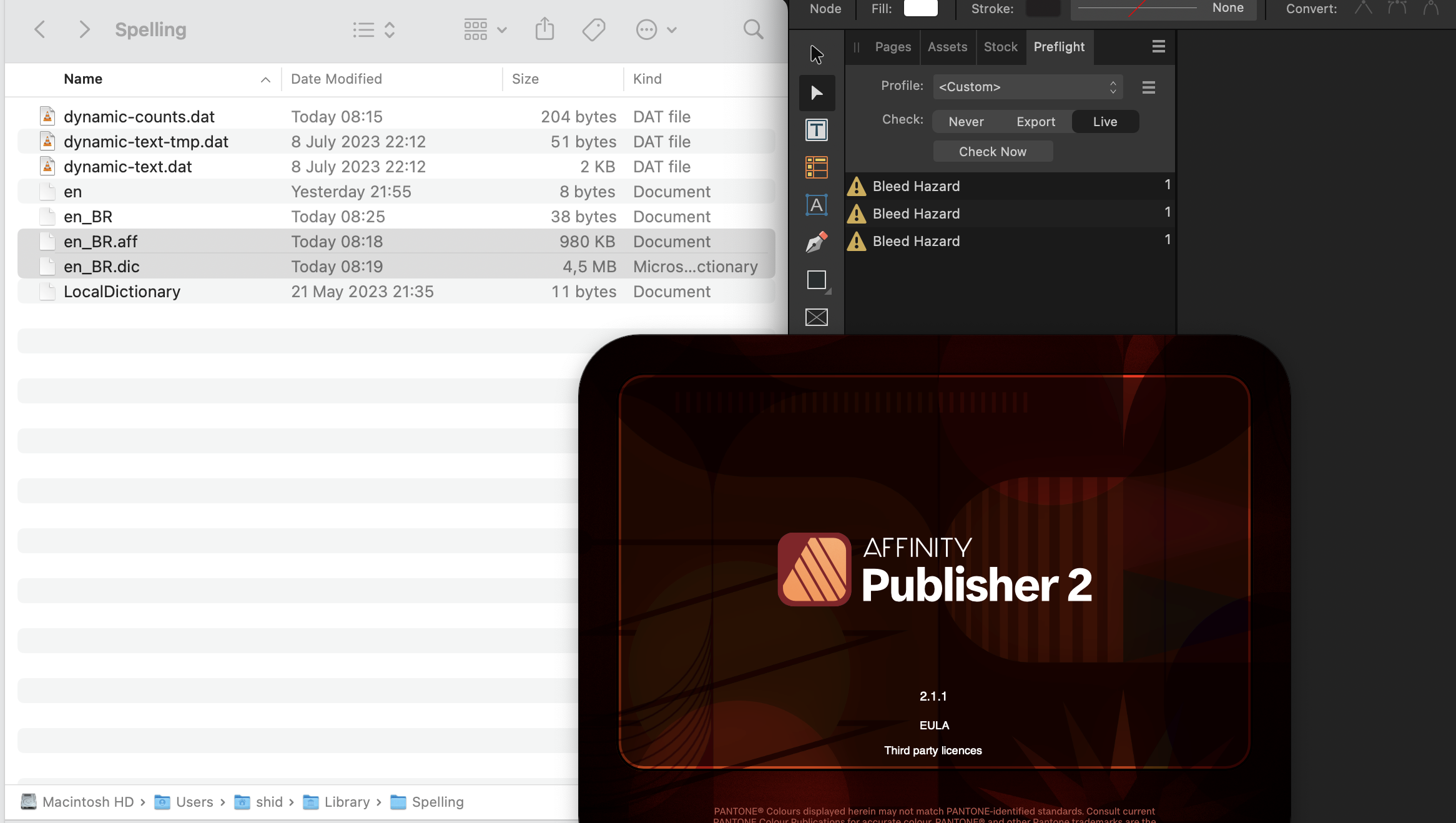
Task: Set preflight Check to Live
Action: pyautogui.click(x=1105, y=122)
